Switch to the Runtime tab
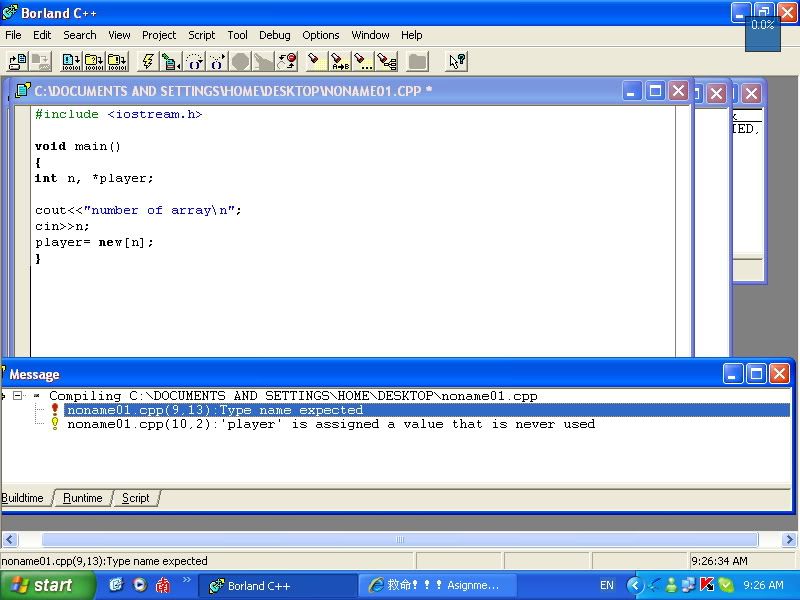 (x=83, y=498)
